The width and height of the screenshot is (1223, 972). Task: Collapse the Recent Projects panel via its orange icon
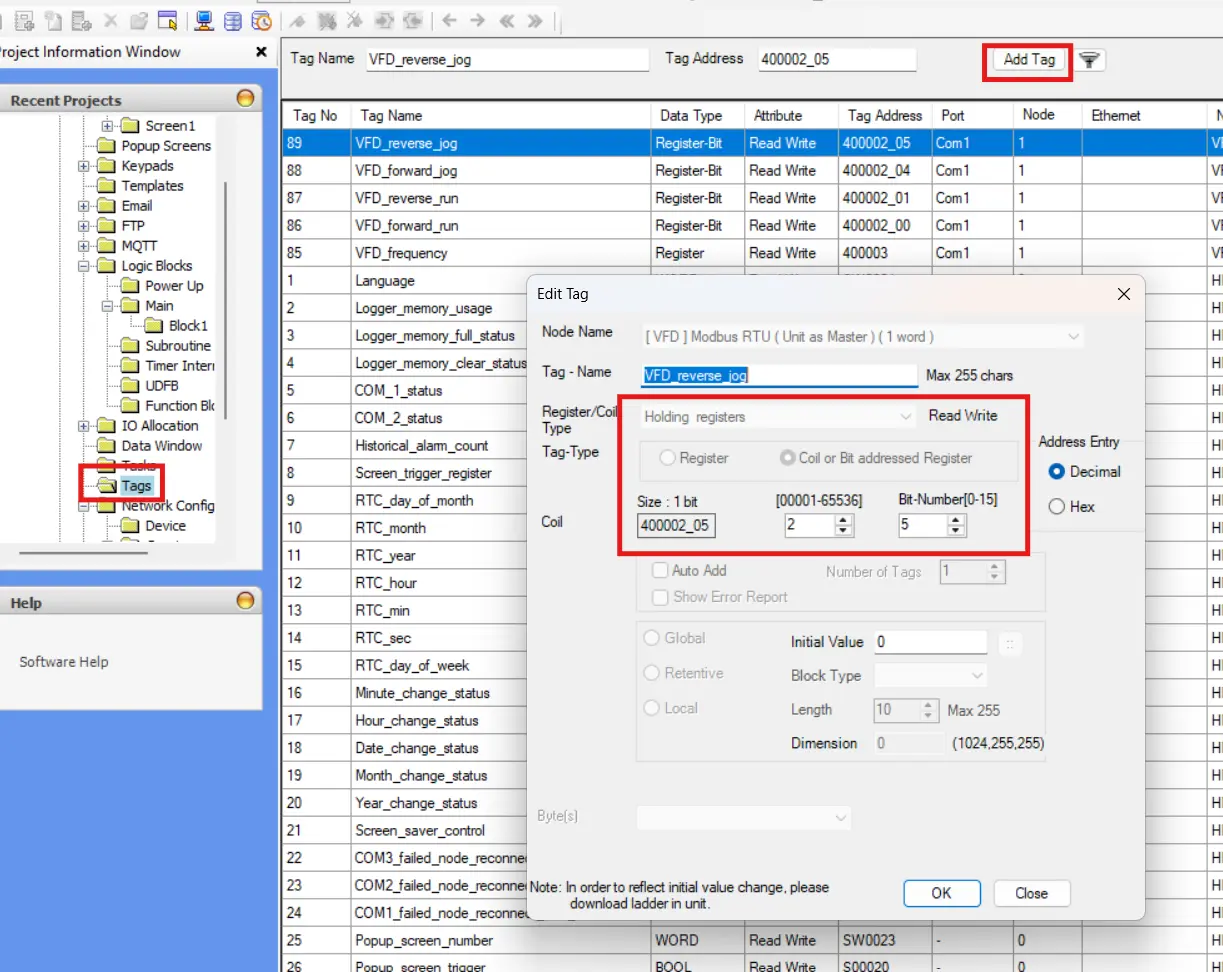point(247,98)
